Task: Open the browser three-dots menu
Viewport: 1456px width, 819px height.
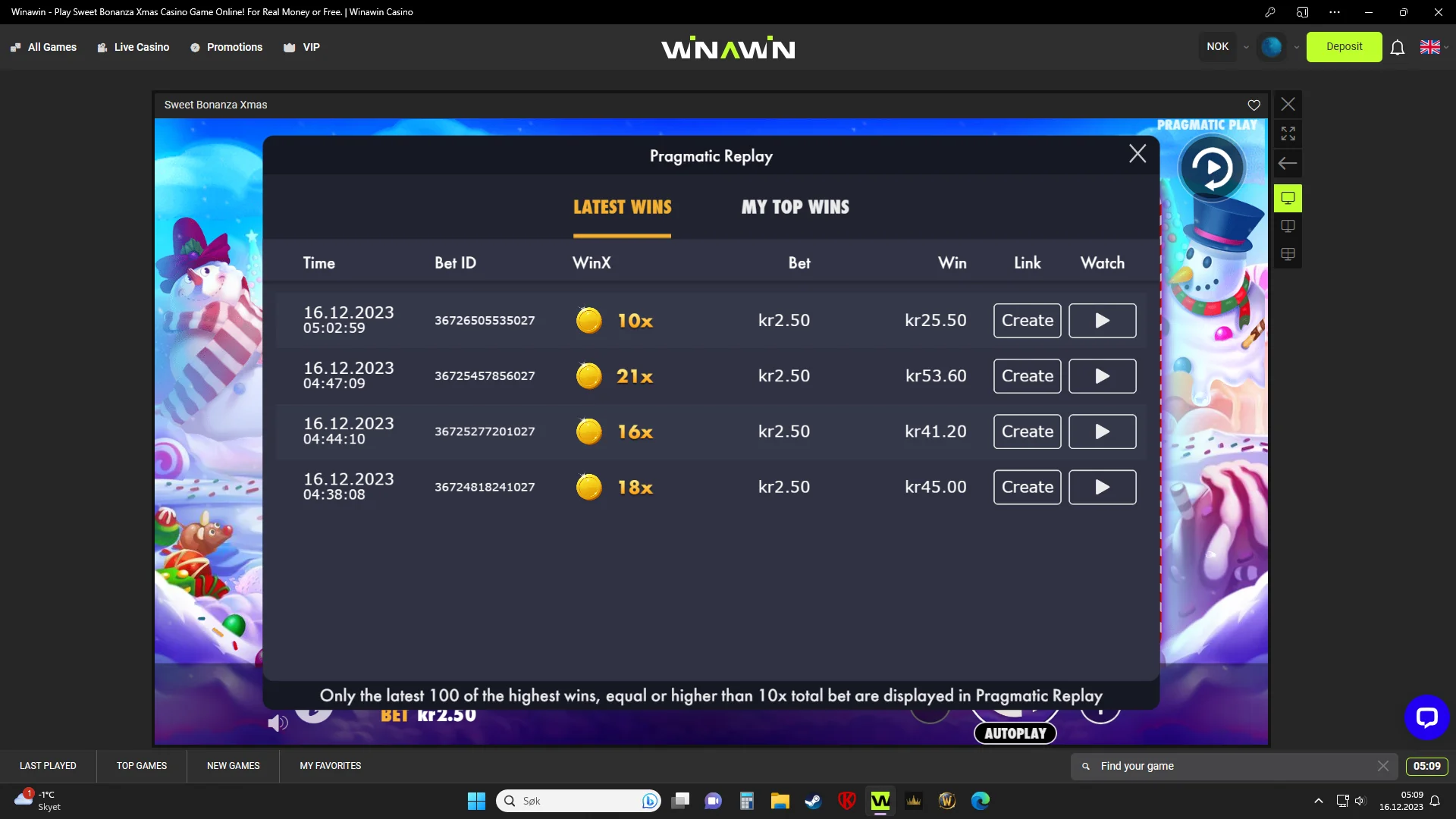Action: (1335, 12)
